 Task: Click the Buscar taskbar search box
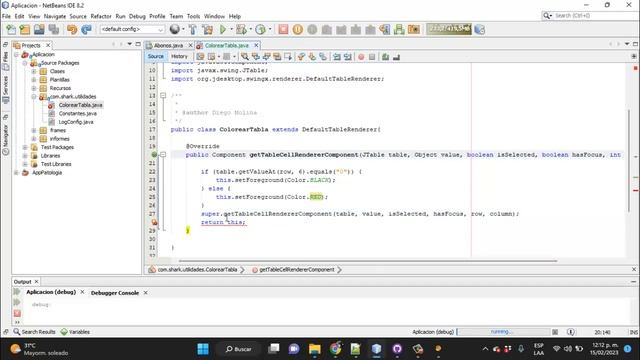pyautogui.click(x=239, y=349)
